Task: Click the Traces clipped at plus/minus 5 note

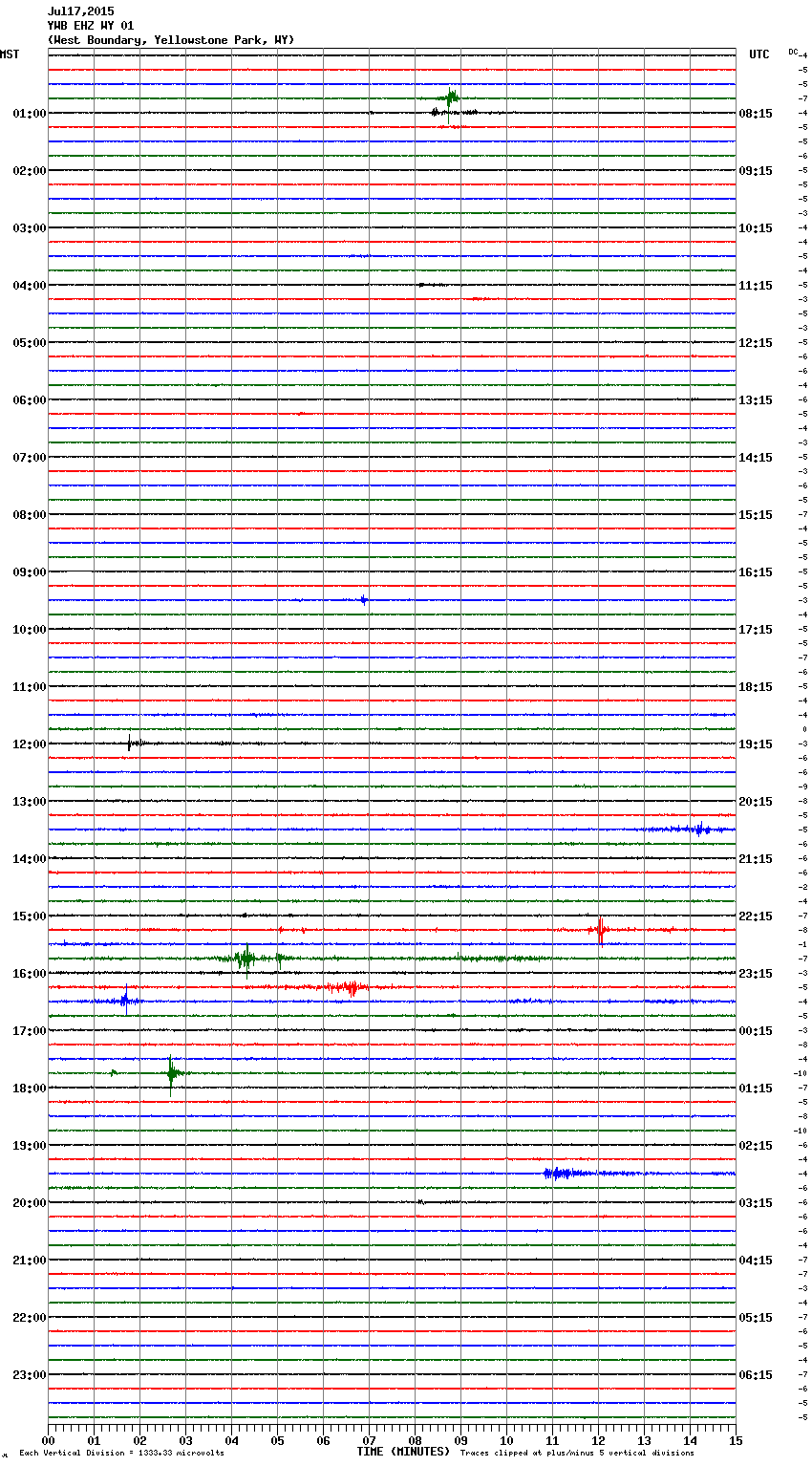Action: 577,1453
